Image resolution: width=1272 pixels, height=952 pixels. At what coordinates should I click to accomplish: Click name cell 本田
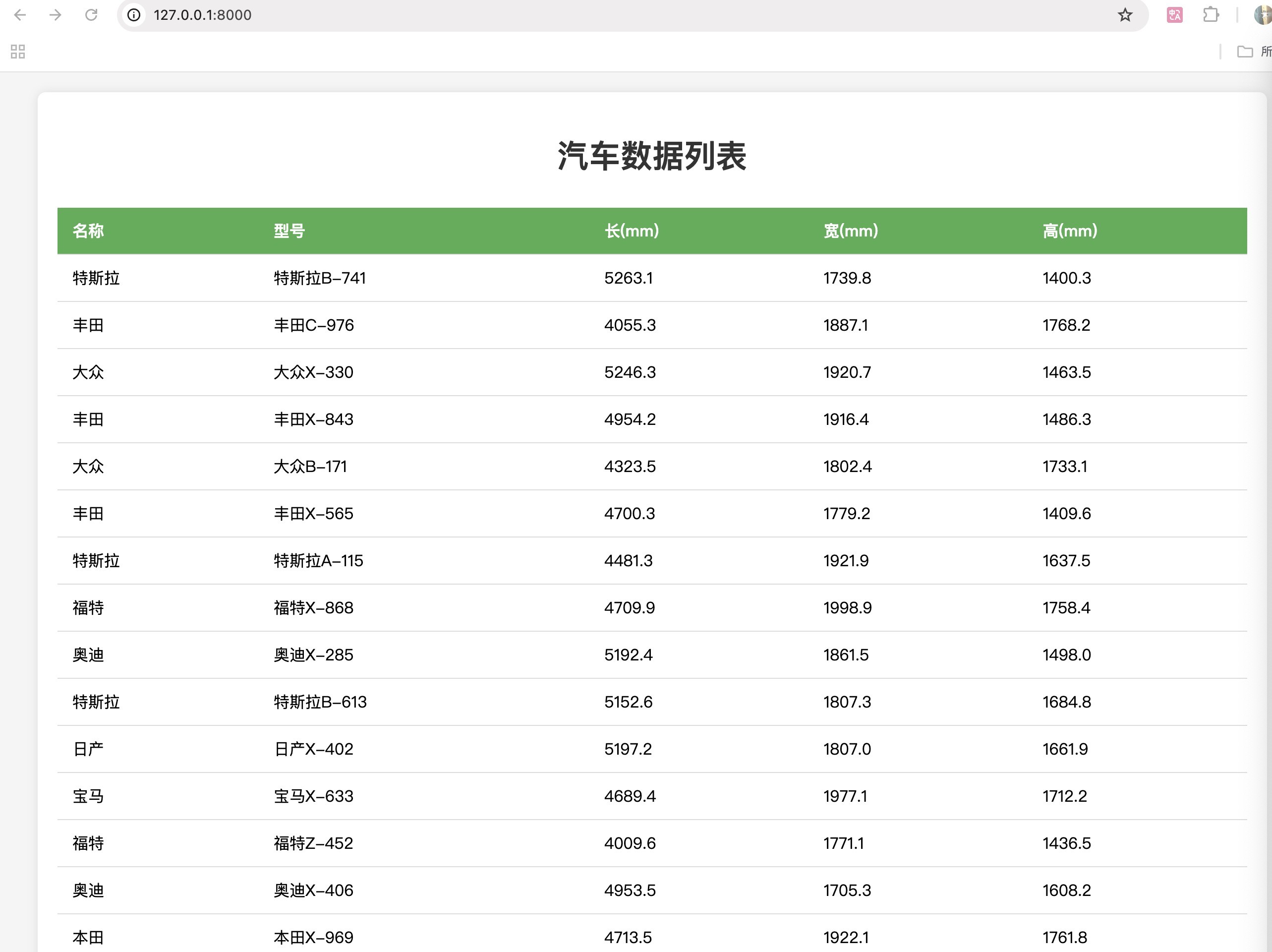click(x=88, y=938)
